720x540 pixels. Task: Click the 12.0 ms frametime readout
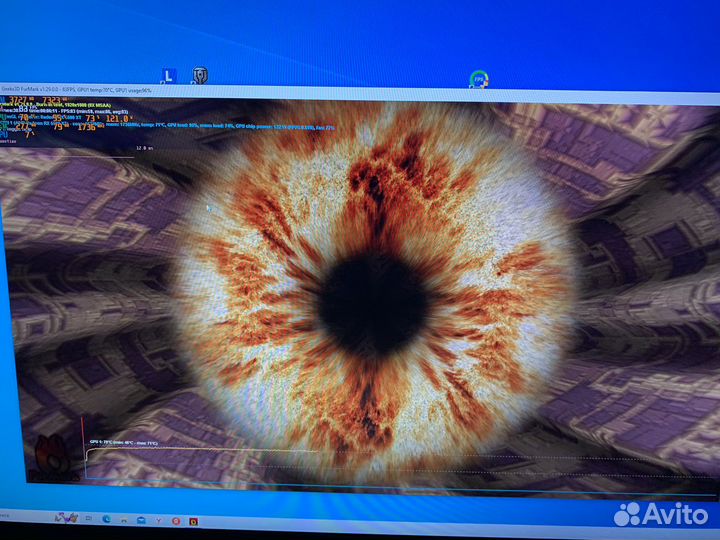[x=145, y=148]
